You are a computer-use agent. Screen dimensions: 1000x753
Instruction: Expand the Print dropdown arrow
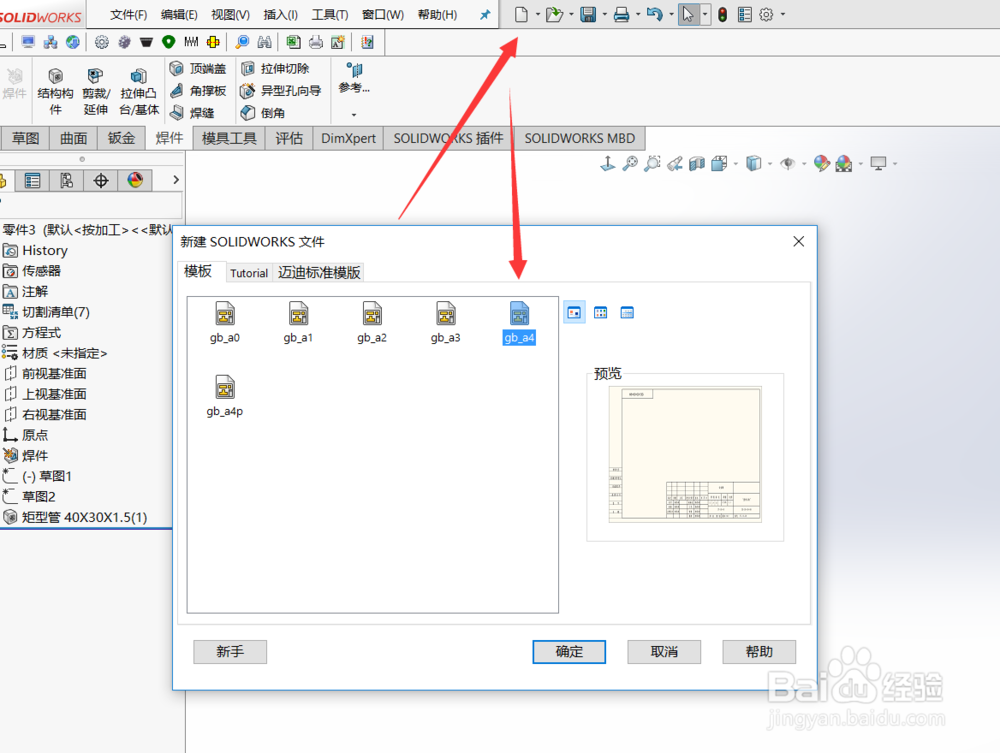click(x=638, y=14)
